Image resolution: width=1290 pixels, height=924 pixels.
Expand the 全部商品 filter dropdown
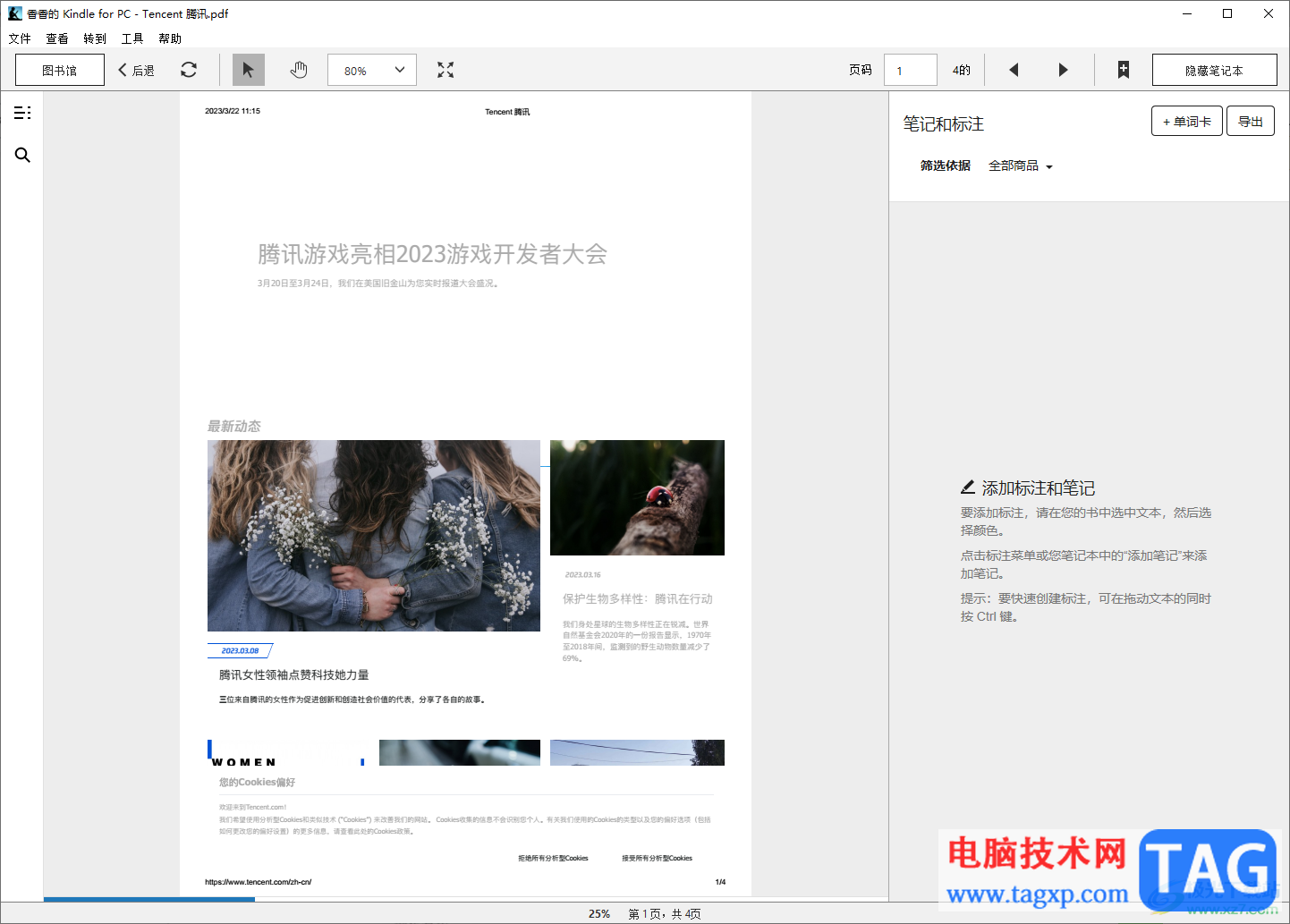point(1021,165)
